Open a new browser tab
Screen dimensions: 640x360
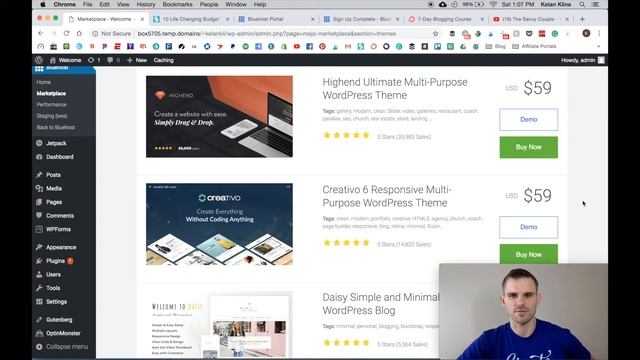click(582, 19)
